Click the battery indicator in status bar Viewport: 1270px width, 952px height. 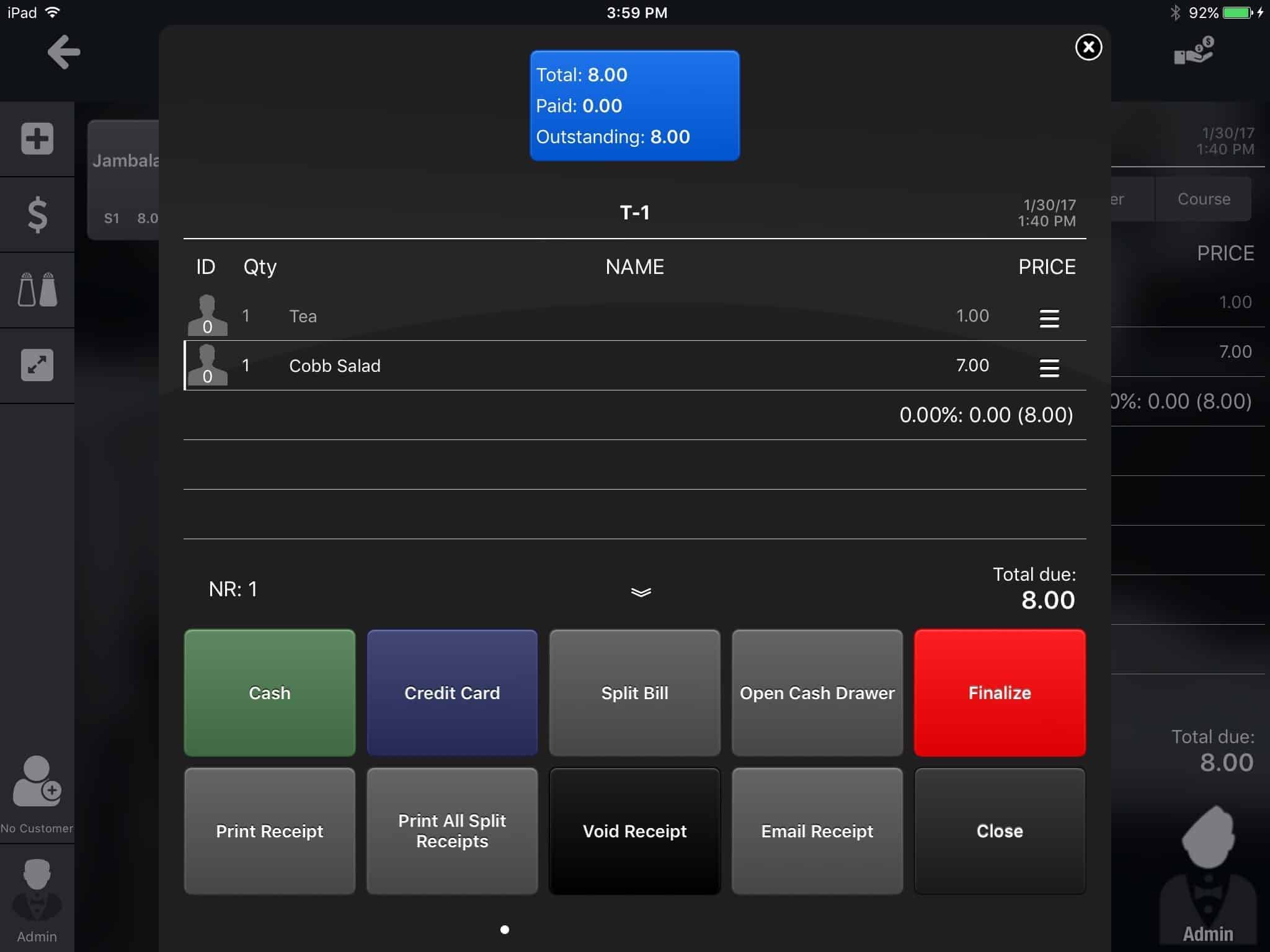pyautogui.click(x=1238, y=12)
